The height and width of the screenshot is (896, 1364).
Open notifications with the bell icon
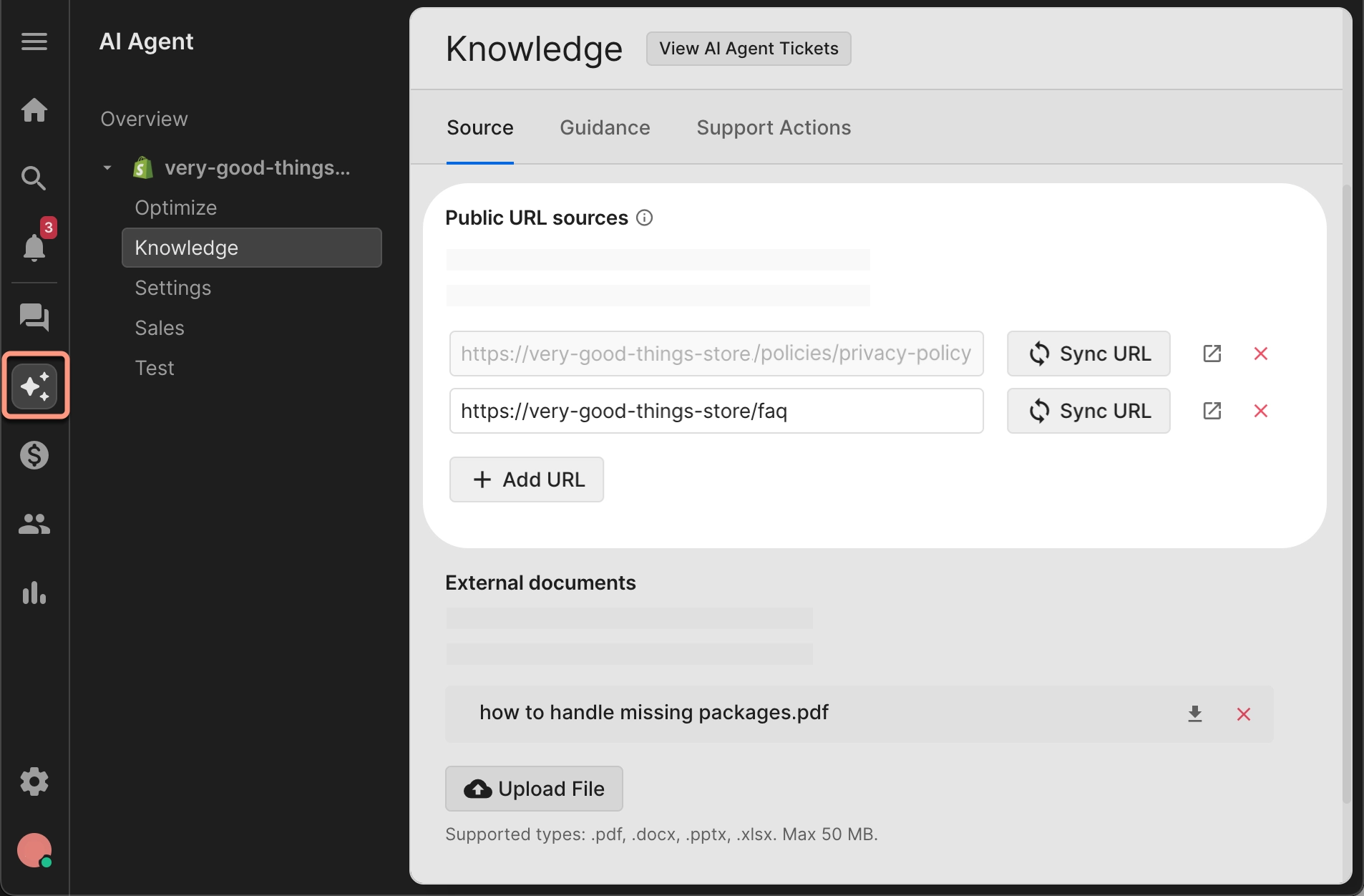click(x=34, y=249)
